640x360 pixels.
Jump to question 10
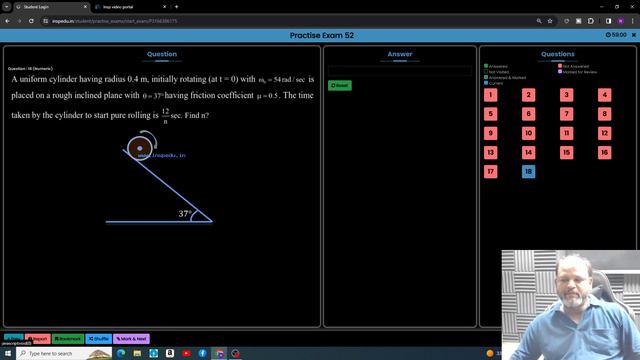tap(529, 133)
